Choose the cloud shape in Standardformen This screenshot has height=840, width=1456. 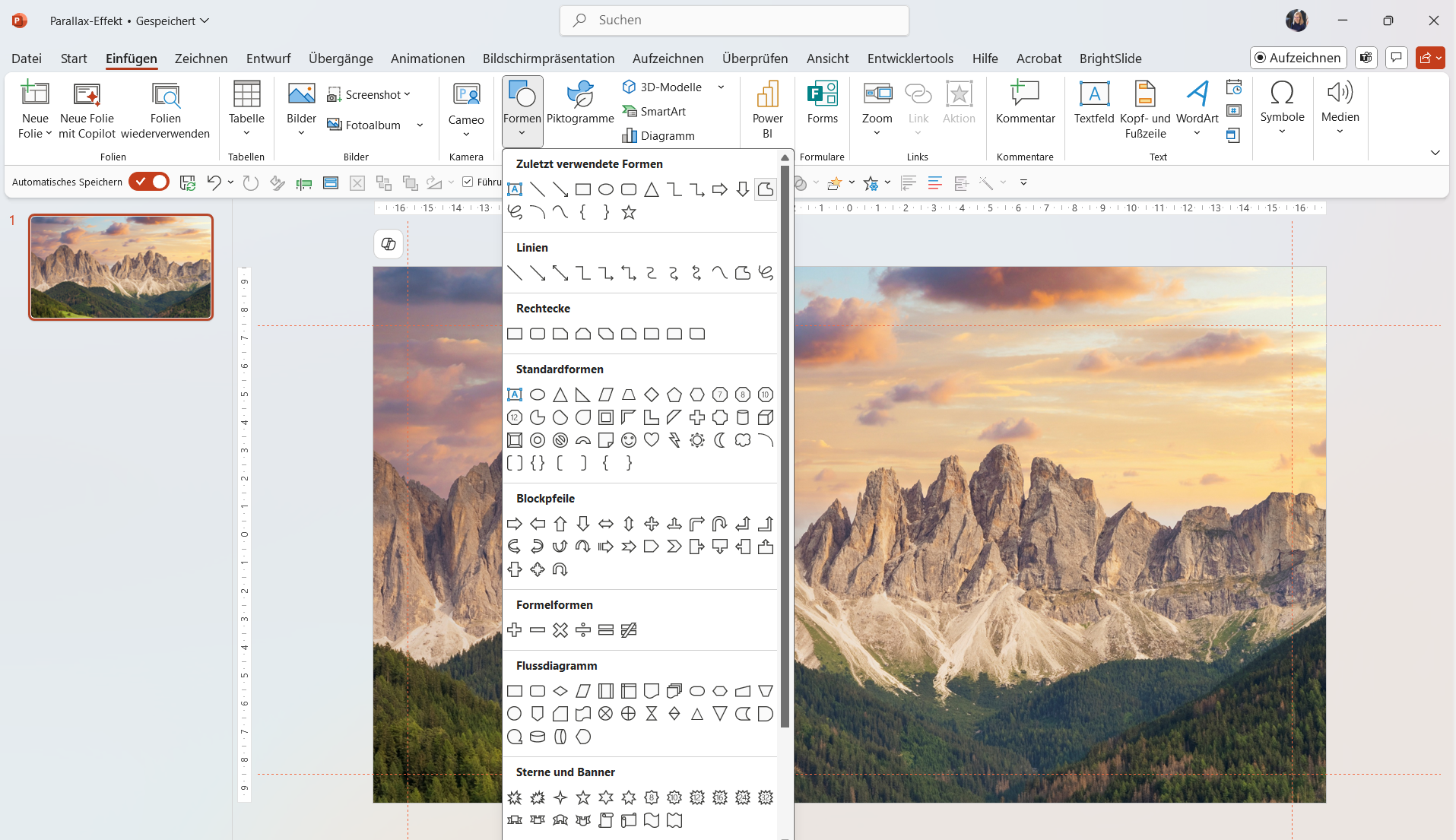743,440
